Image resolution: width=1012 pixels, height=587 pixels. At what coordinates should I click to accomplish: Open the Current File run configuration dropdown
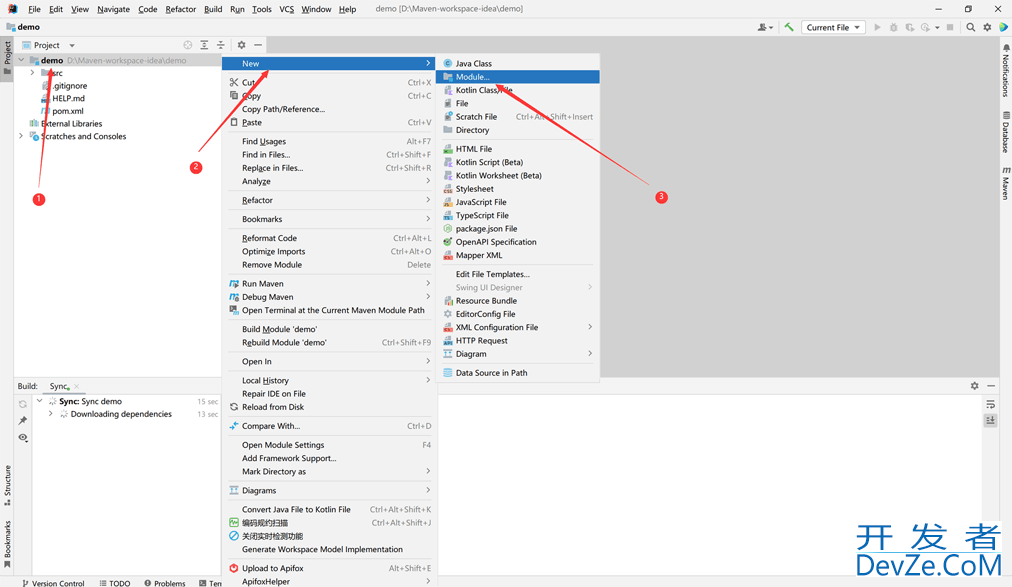833,27
